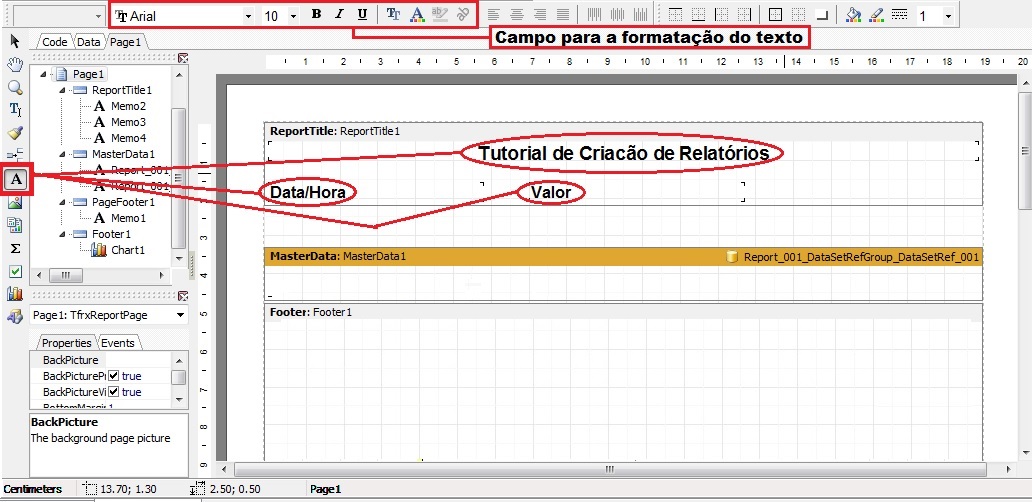Switch to the Code tab
Image resolution: width=1032 pixels, height=502 pixels.
click(55, 42)
